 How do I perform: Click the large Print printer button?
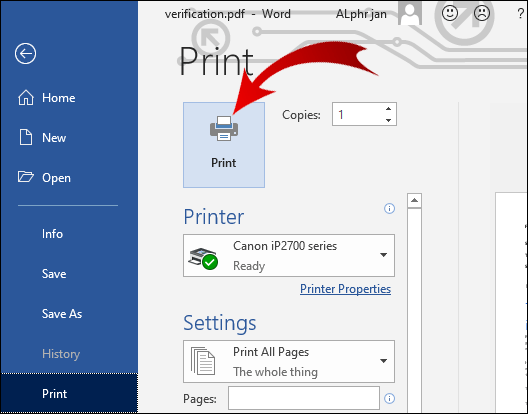(224, 145)
